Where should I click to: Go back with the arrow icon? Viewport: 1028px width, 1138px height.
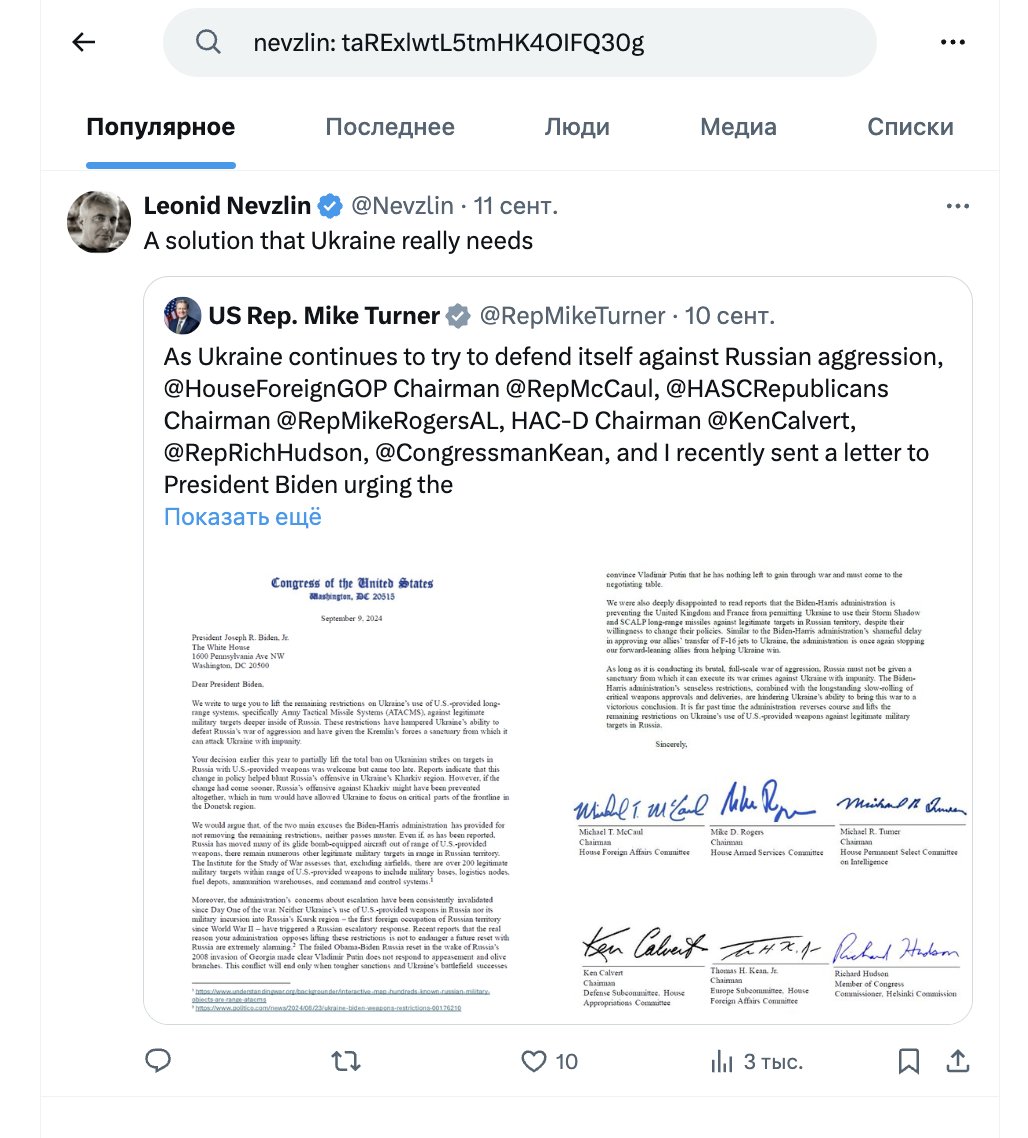[x=83, y=42]
